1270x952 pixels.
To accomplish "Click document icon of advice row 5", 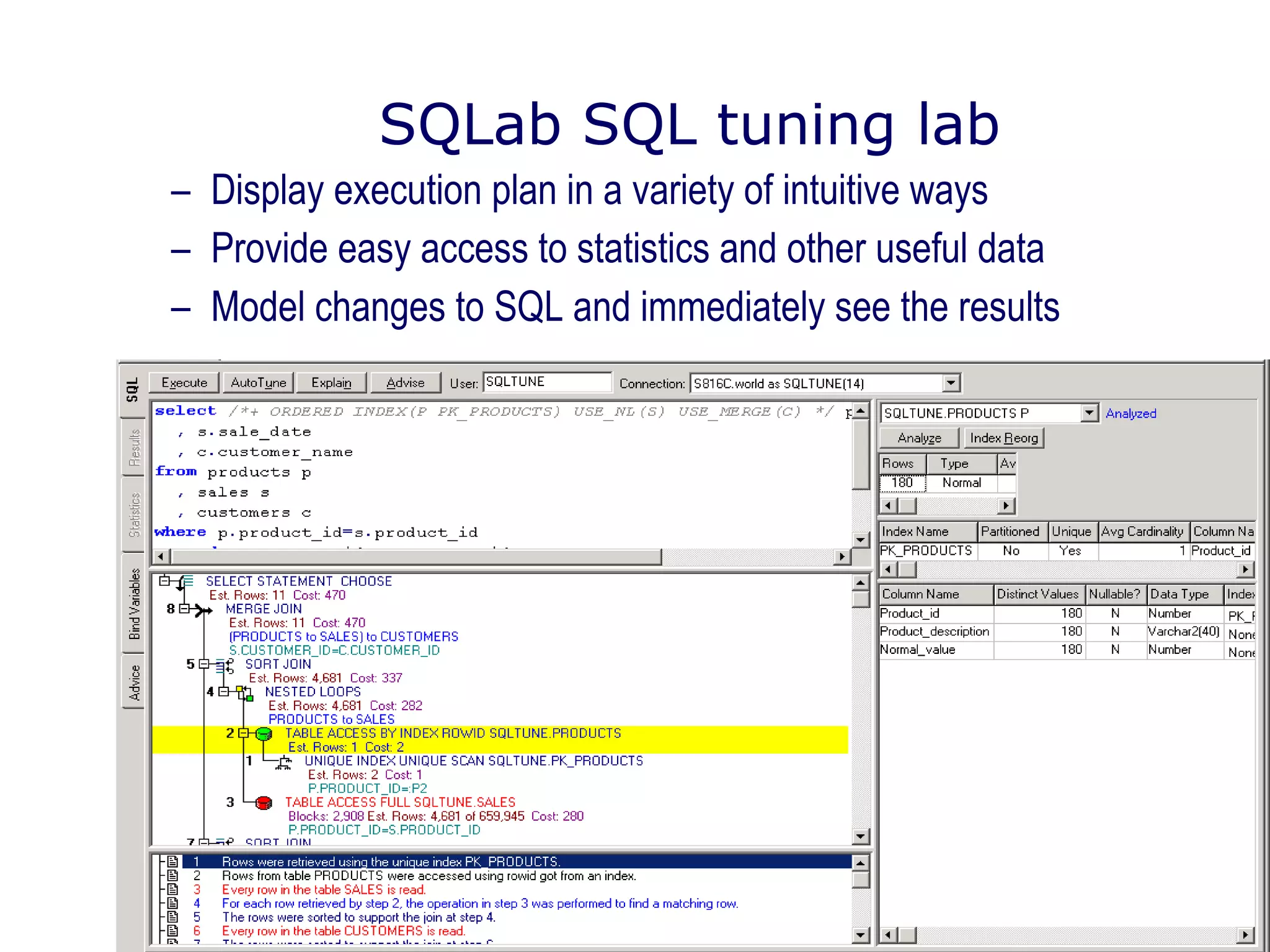I will coord(173,917).
